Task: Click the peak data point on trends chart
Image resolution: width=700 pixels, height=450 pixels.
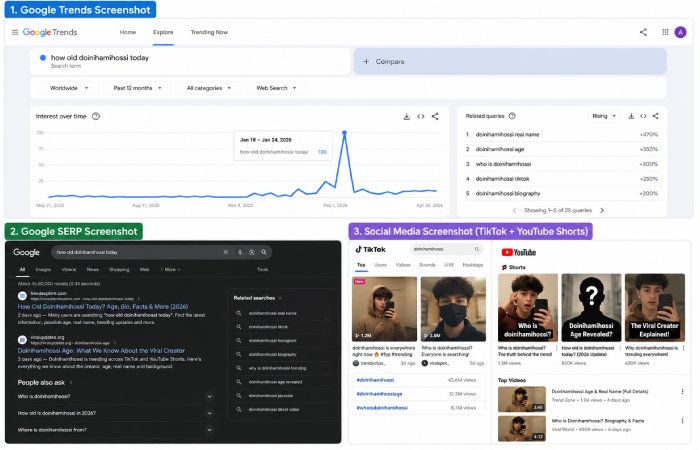Action: (x=344, y=133)
